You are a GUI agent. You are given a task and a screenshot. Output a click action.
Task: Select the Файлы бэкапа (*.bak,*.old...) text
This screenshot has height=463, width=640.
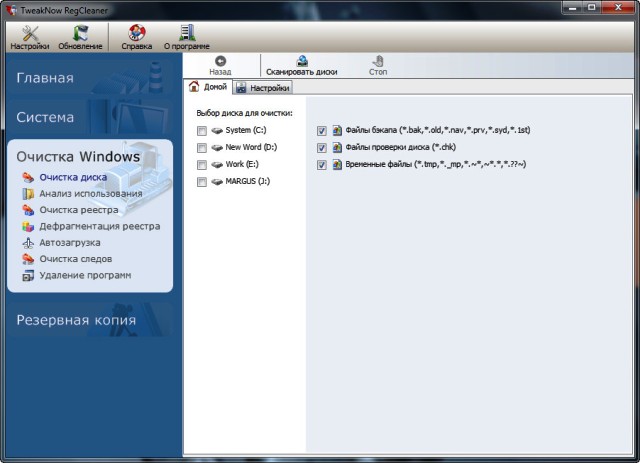click(438, 130)
